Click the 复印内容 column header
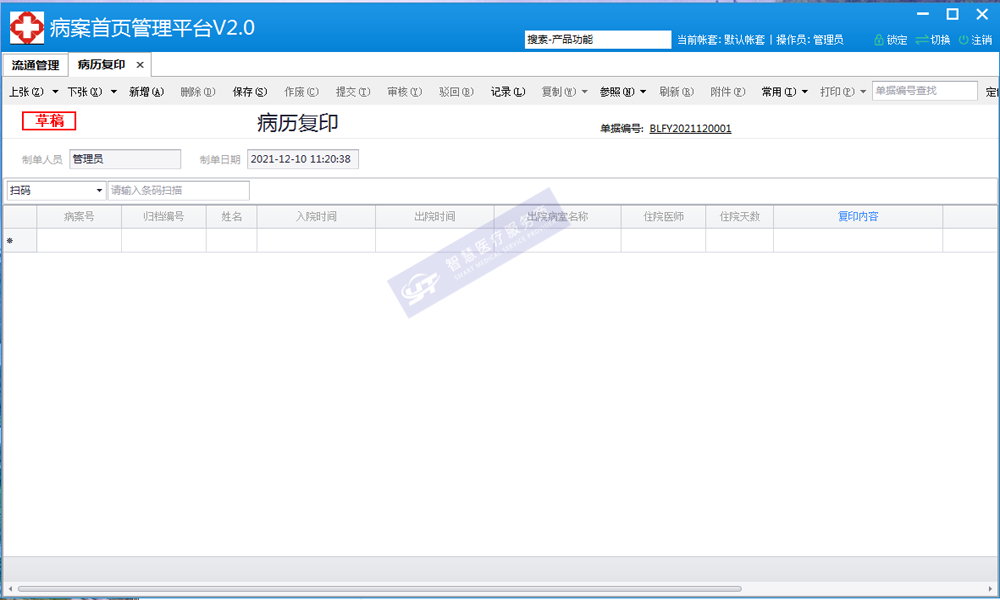1000x600 pixels. click(858, 216)
